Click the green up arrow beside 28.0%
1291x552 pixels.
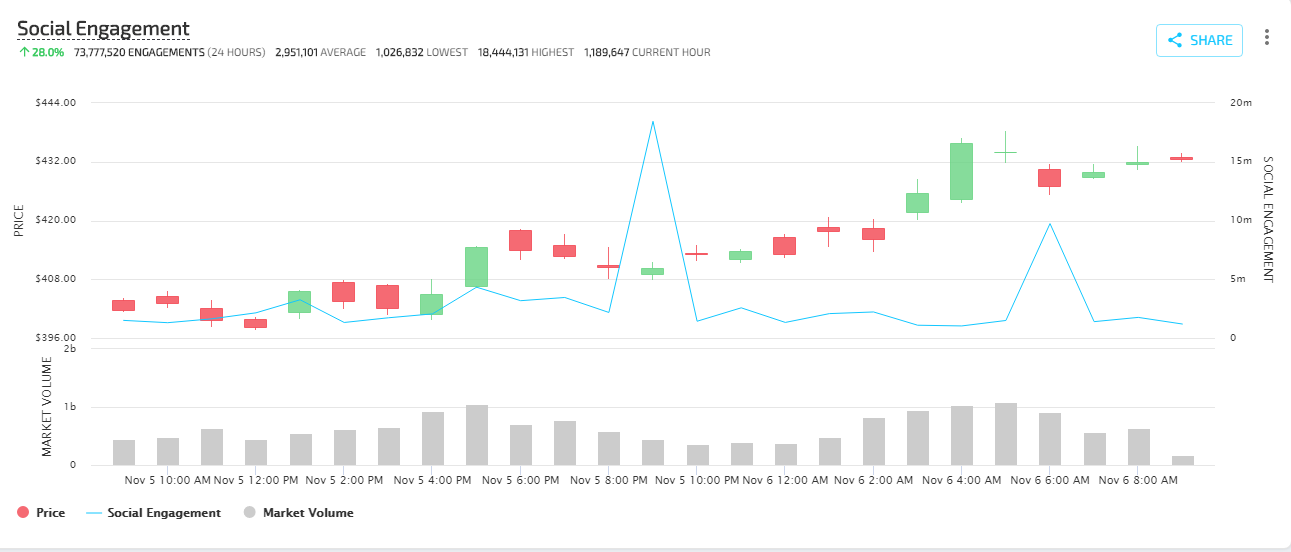click(x=23, y=52)
